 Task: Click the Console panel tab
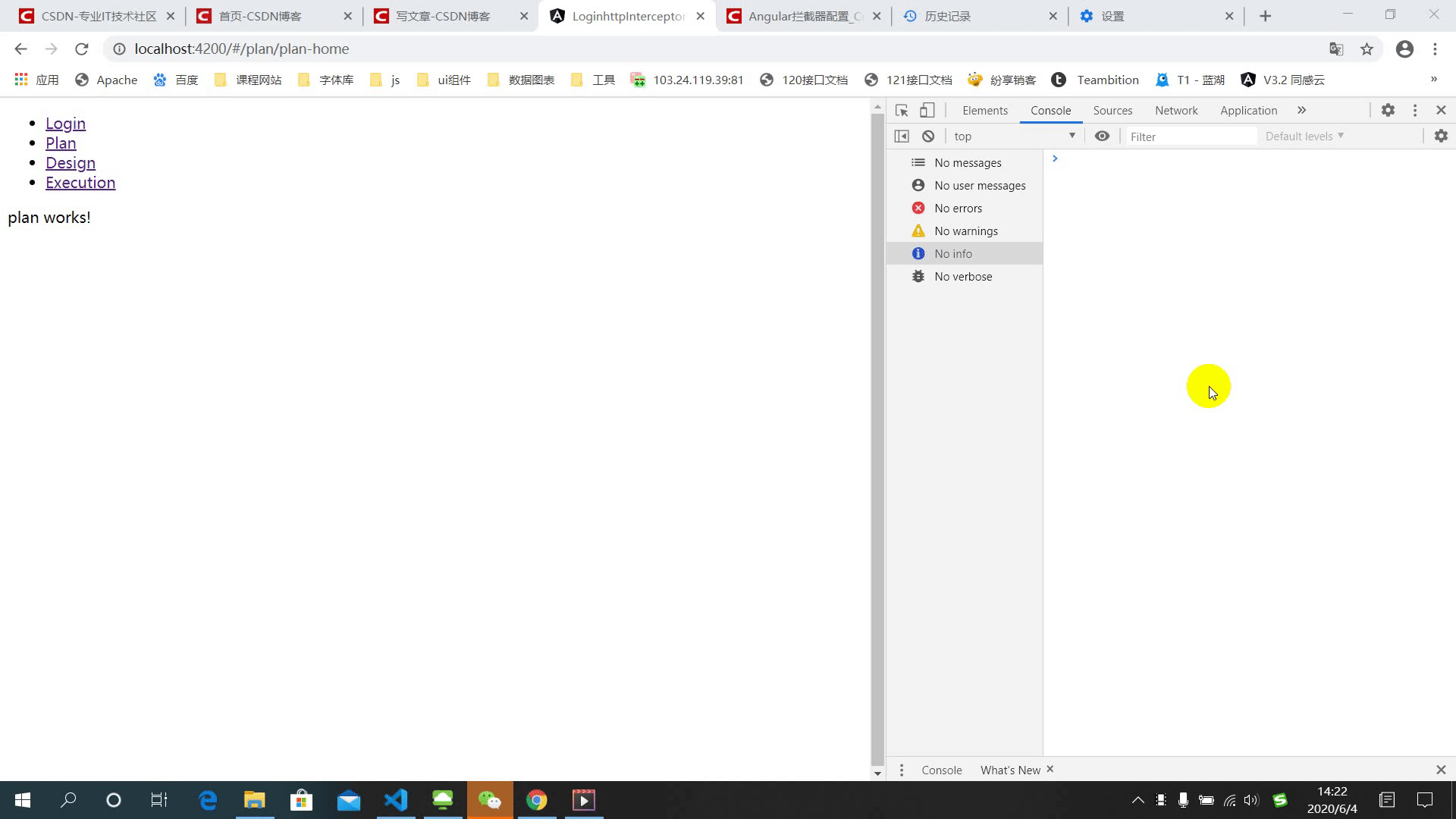1050,110
